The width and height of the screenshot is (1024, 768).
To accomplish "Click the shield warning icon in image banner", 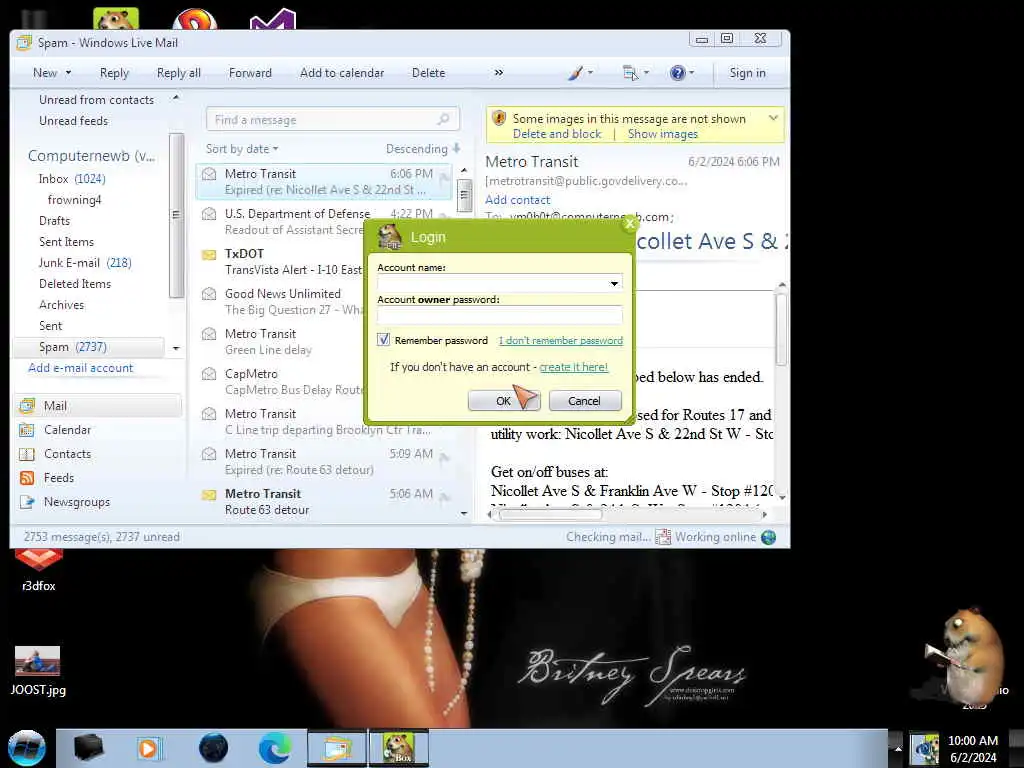I will 499,118.
